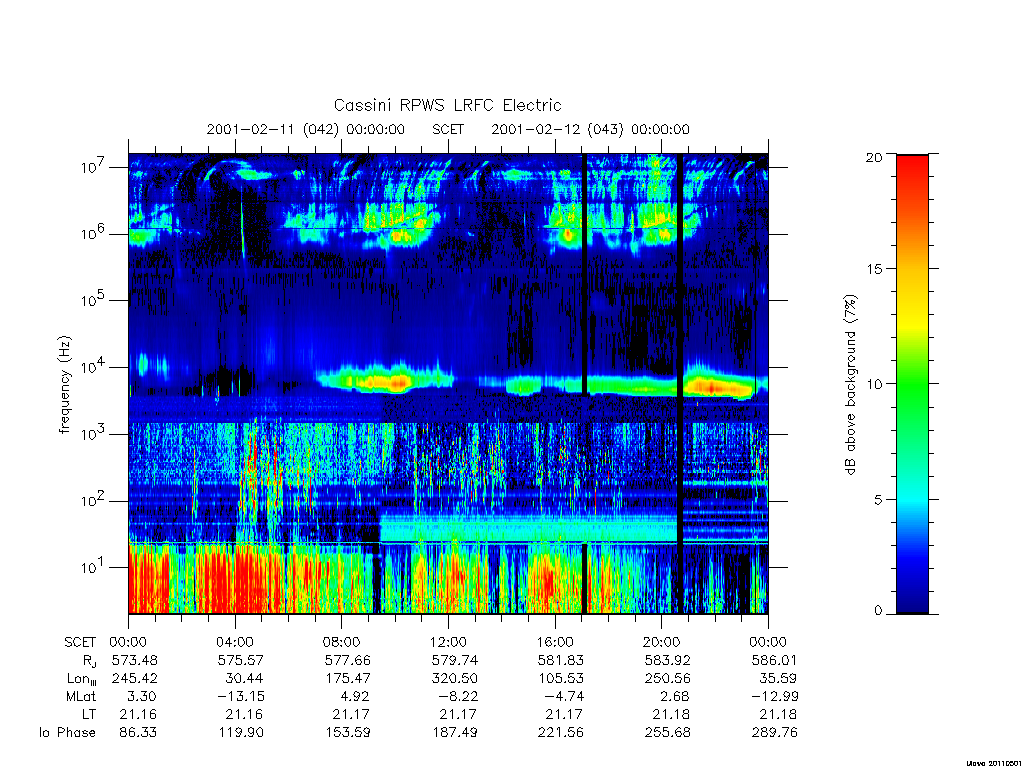The width and height of the screenshot is (1024, 768).
Task: Click Io Phase value '221.56'
Action: click(561, 733)
